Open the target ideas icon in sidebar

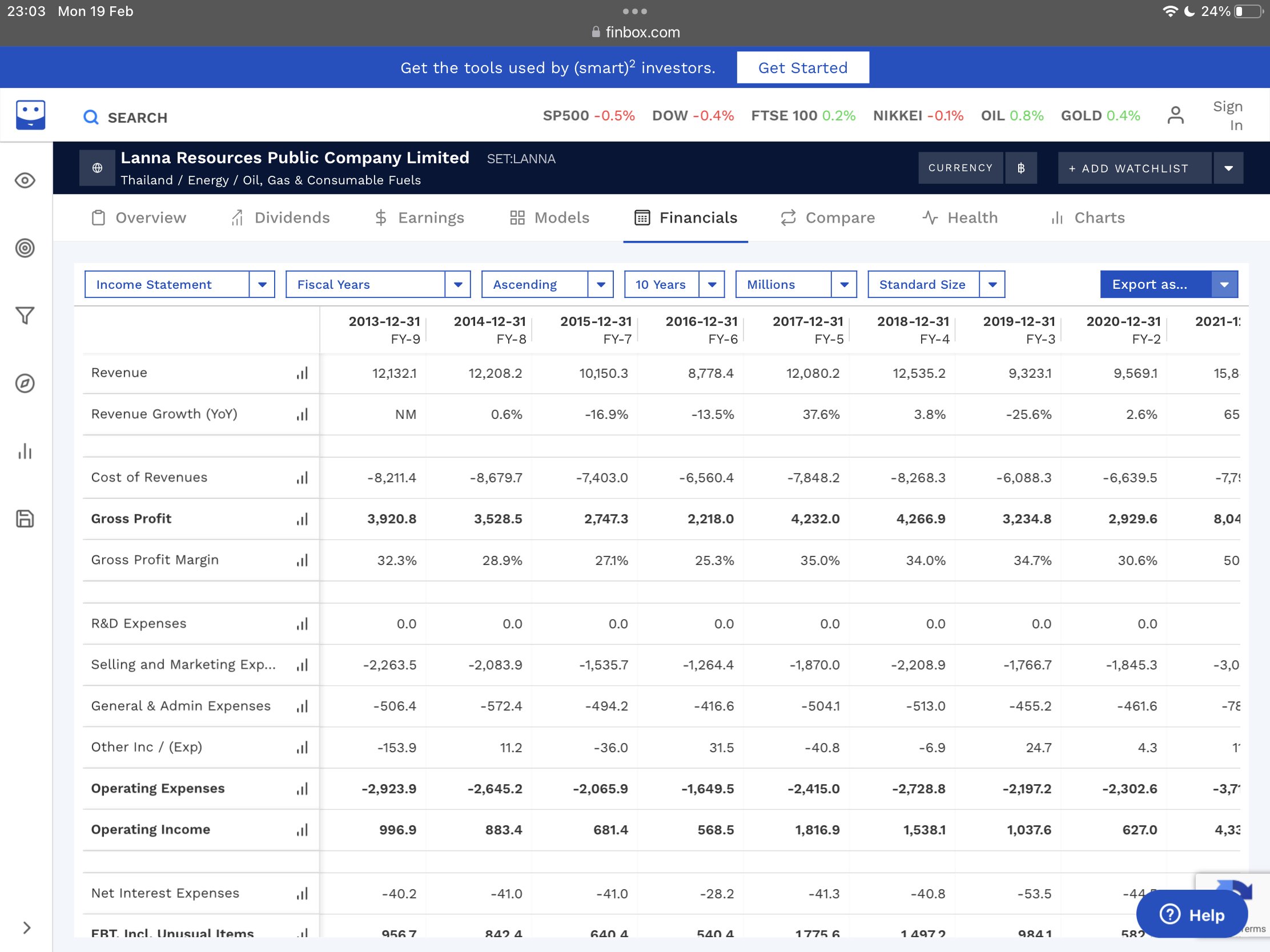pyautogui.click(x=25, y=248)
